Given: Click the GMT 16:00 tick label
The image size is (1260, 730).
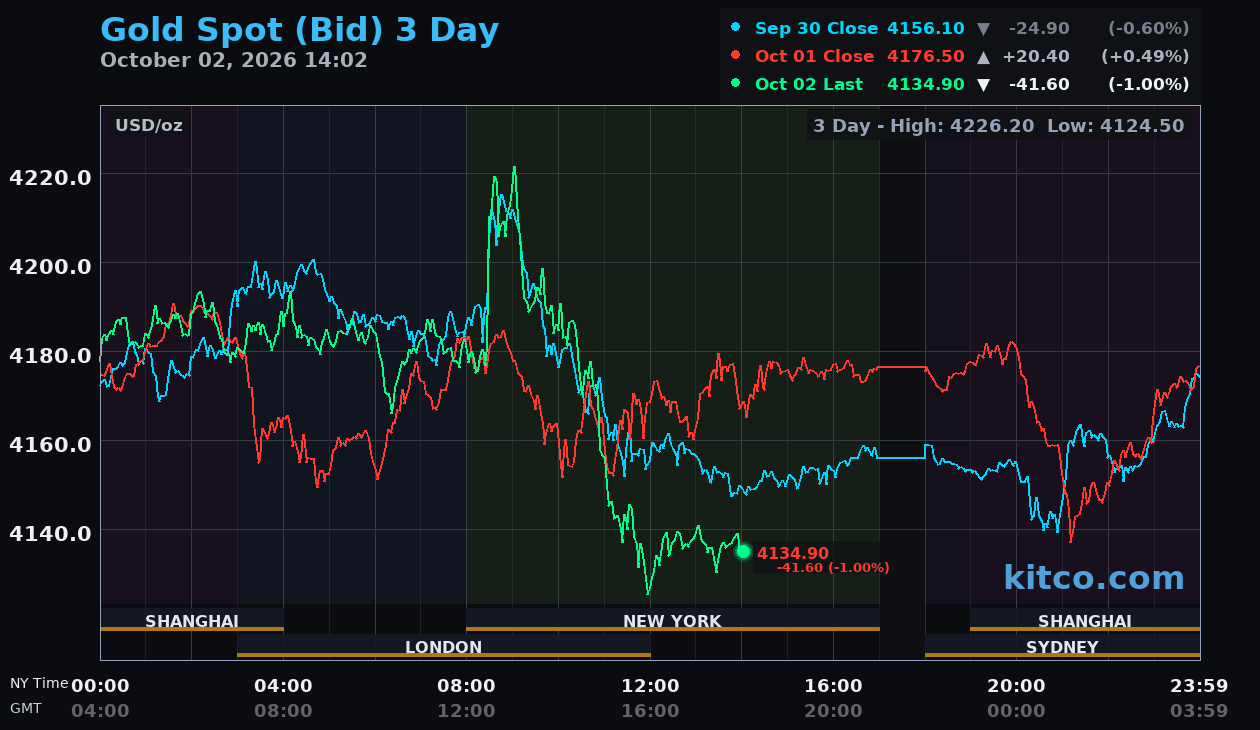Looking at the screenshot, I should click(x=650, y=711).
